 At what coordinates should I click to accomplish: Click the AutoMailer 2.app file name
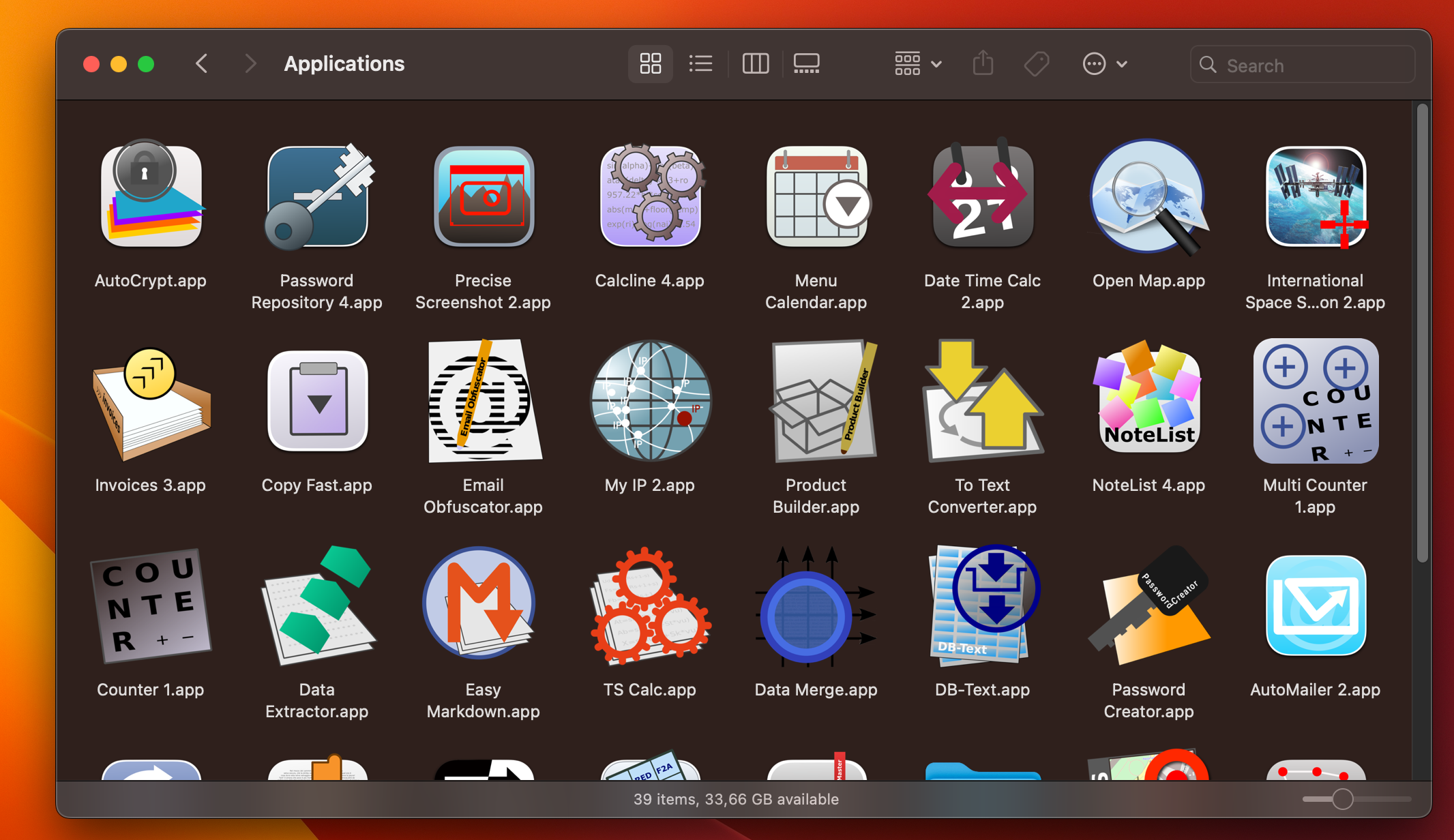coord(1316,690)
